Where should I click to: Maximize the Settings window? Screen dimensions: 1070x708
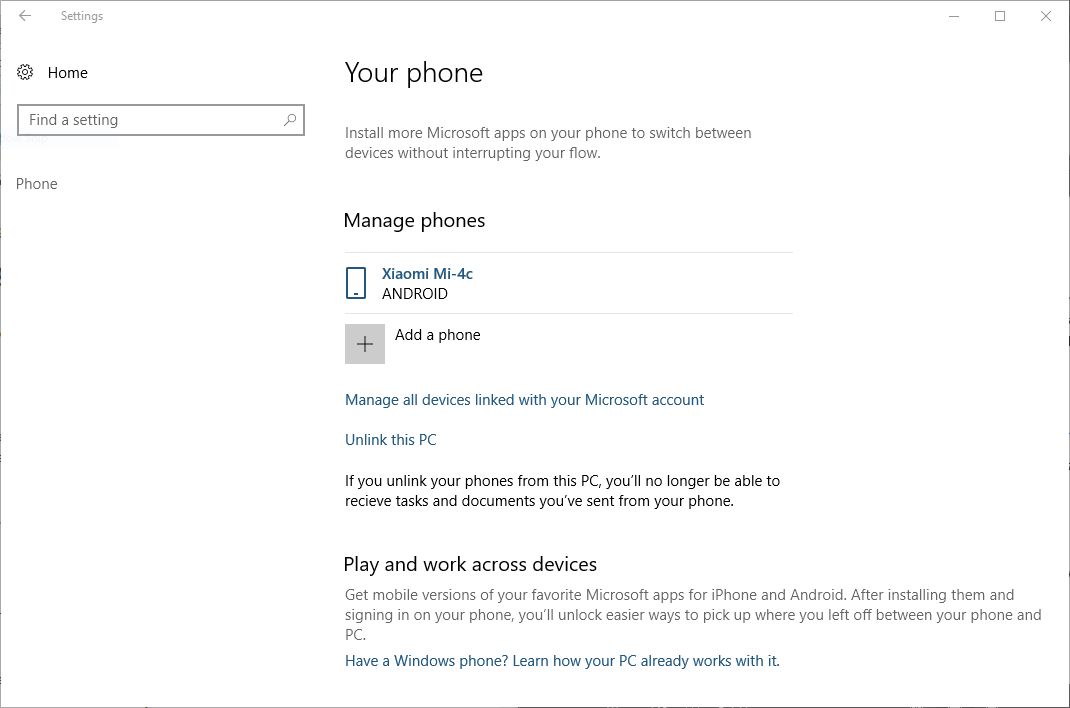pos(1000,16)
